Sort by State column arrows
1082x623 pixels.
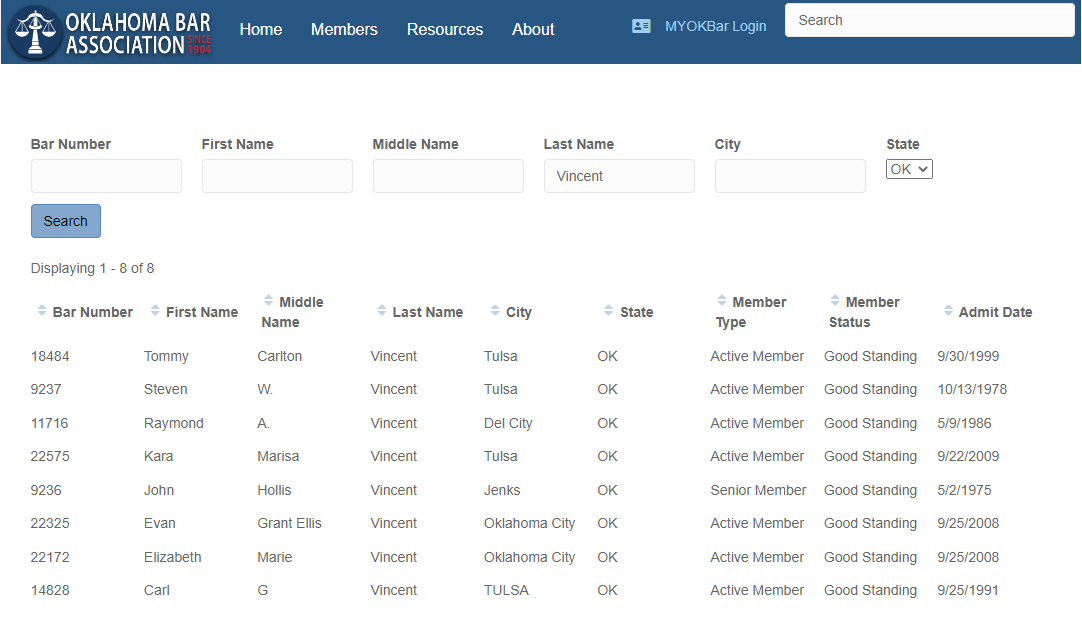tap(608, 311)
